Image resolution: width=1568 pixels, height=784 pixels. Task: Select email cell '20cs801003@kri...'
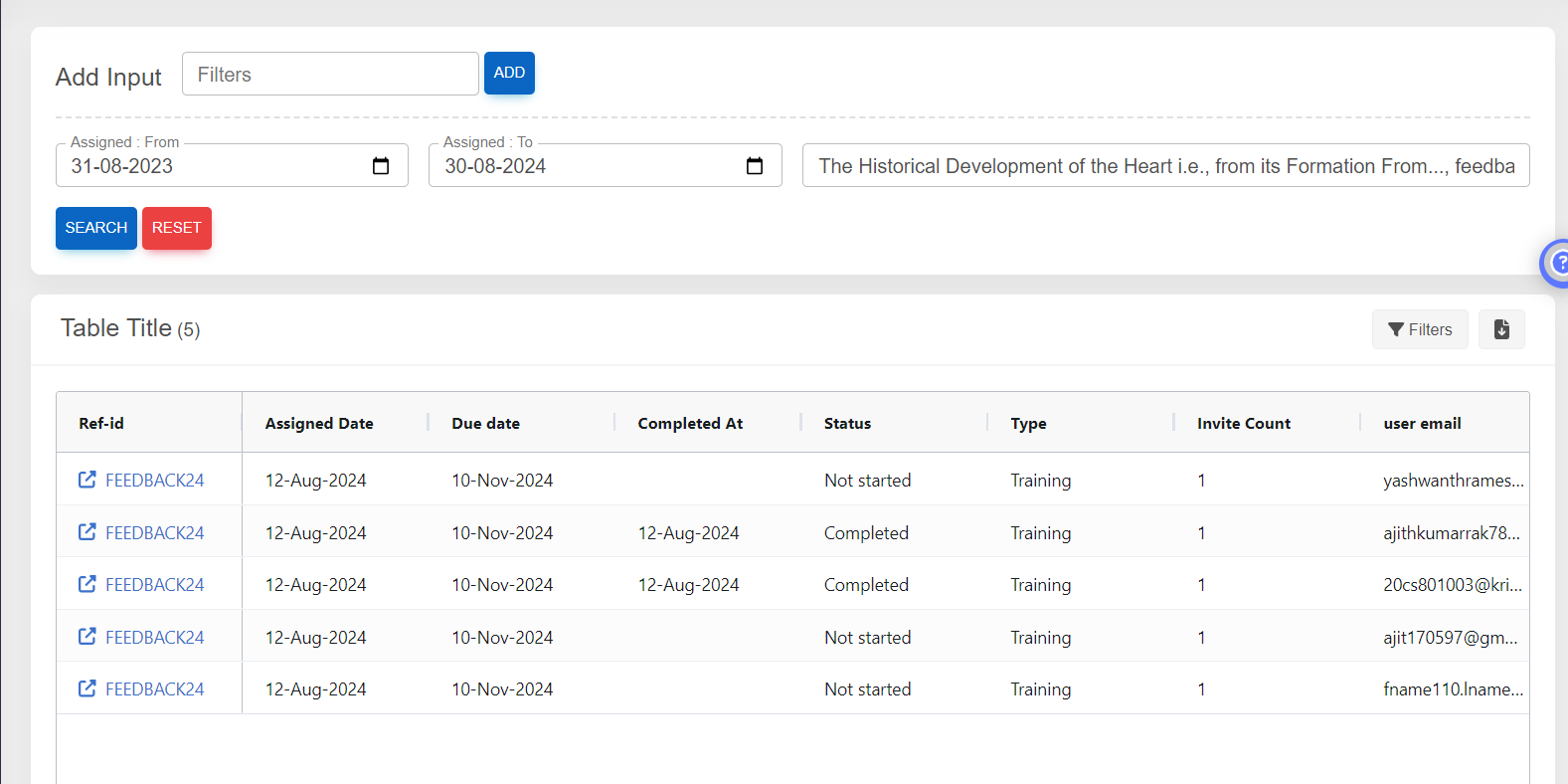1453,585
